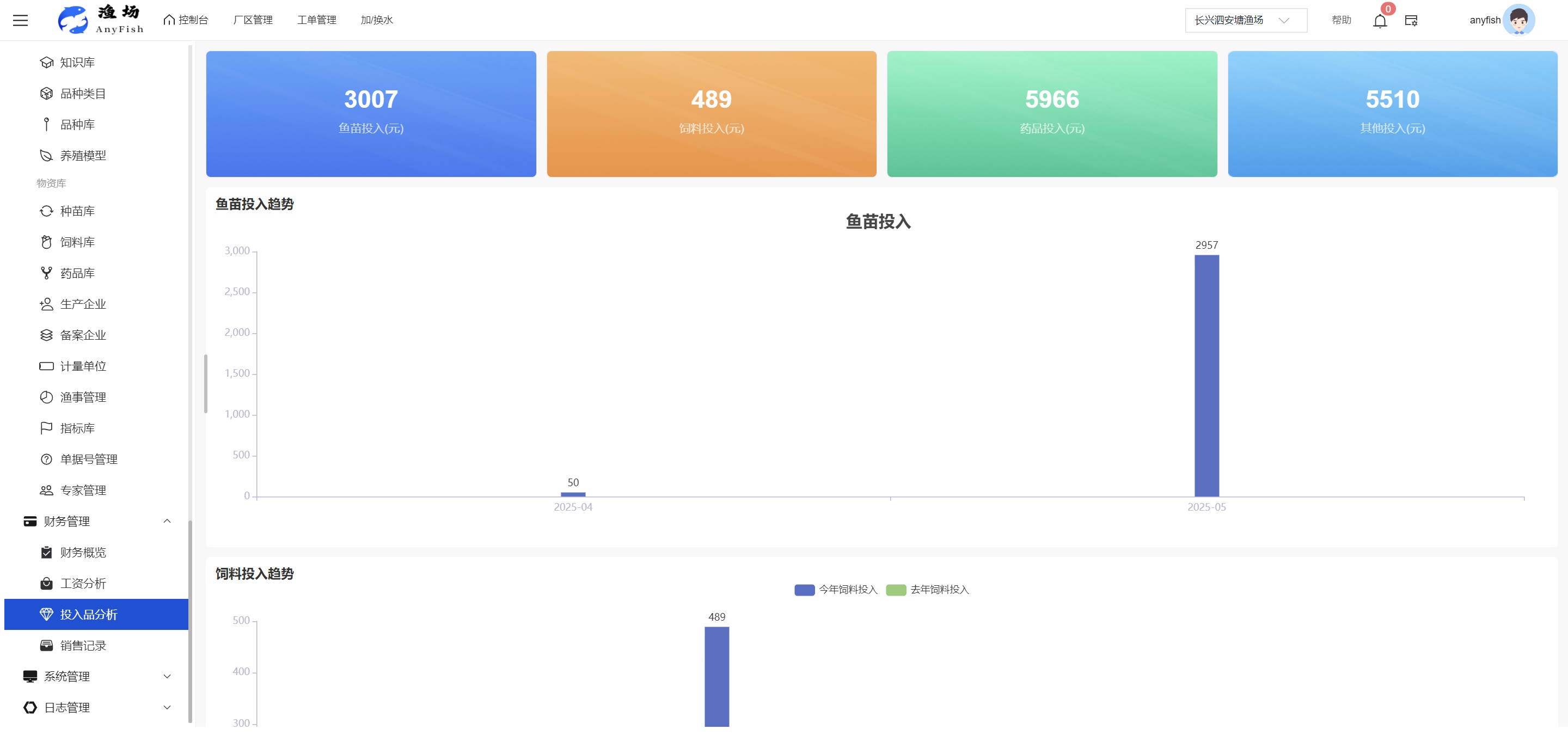Open the 销售记录 sidebar item

pyautogui.click(x=83, y=646)
